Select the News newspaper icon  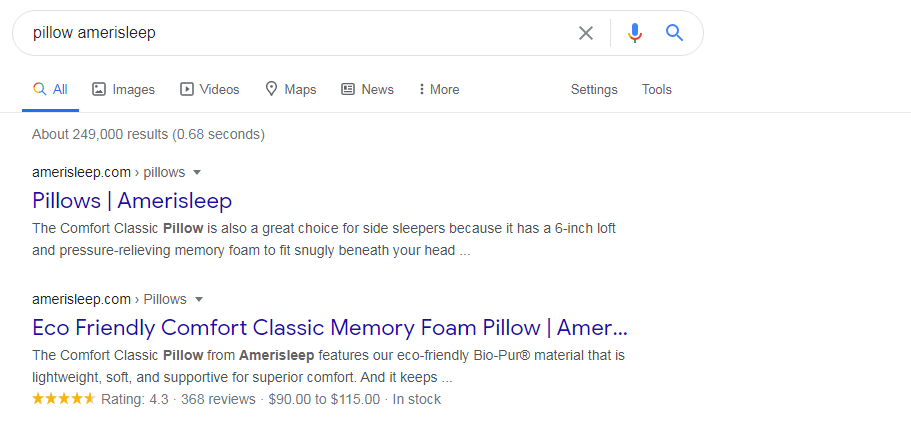pos(348,89)
